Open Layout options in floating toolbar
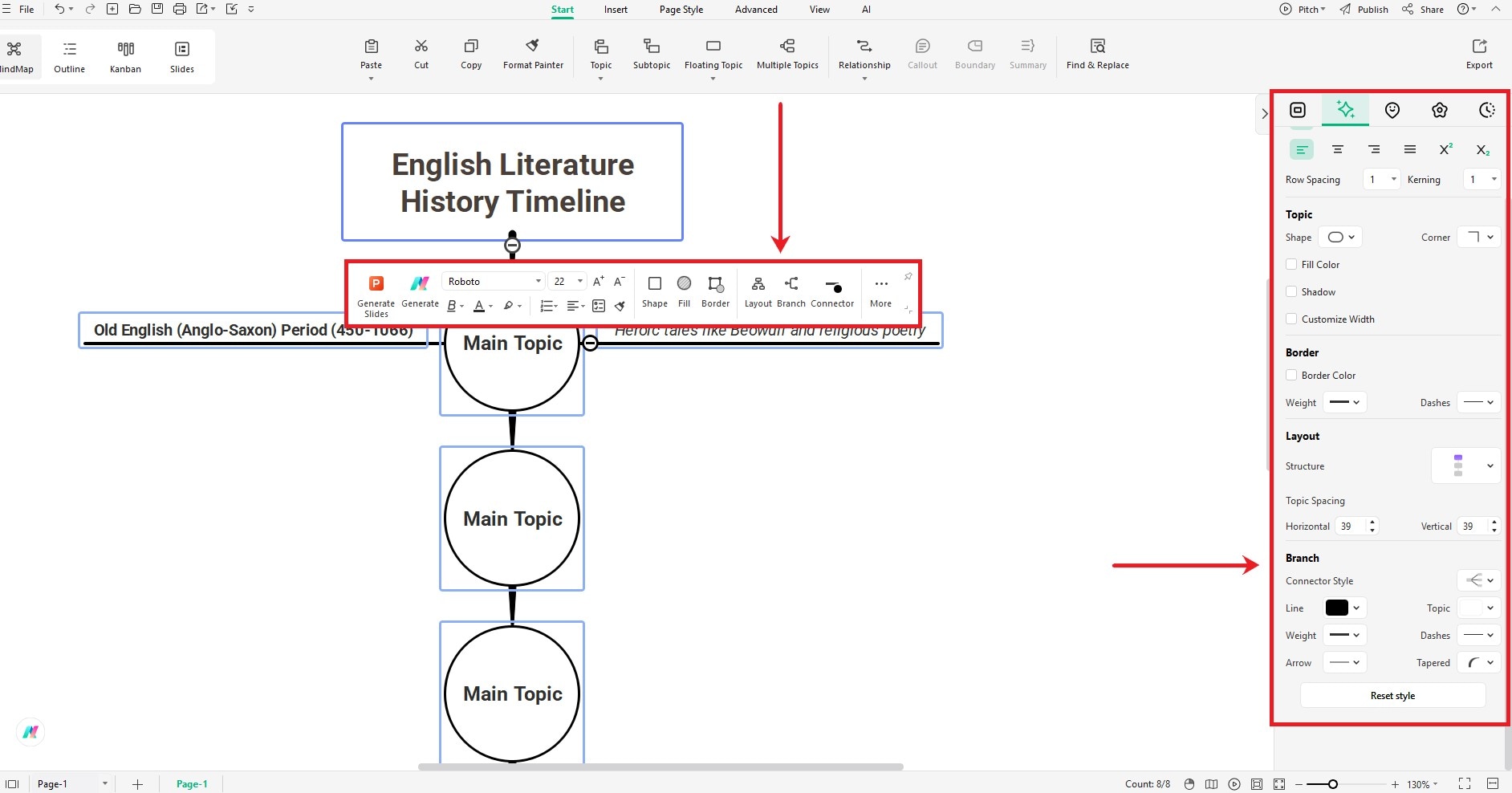Image resolution: width=1512 pixels, height=793 pixels. pos(758,291)
